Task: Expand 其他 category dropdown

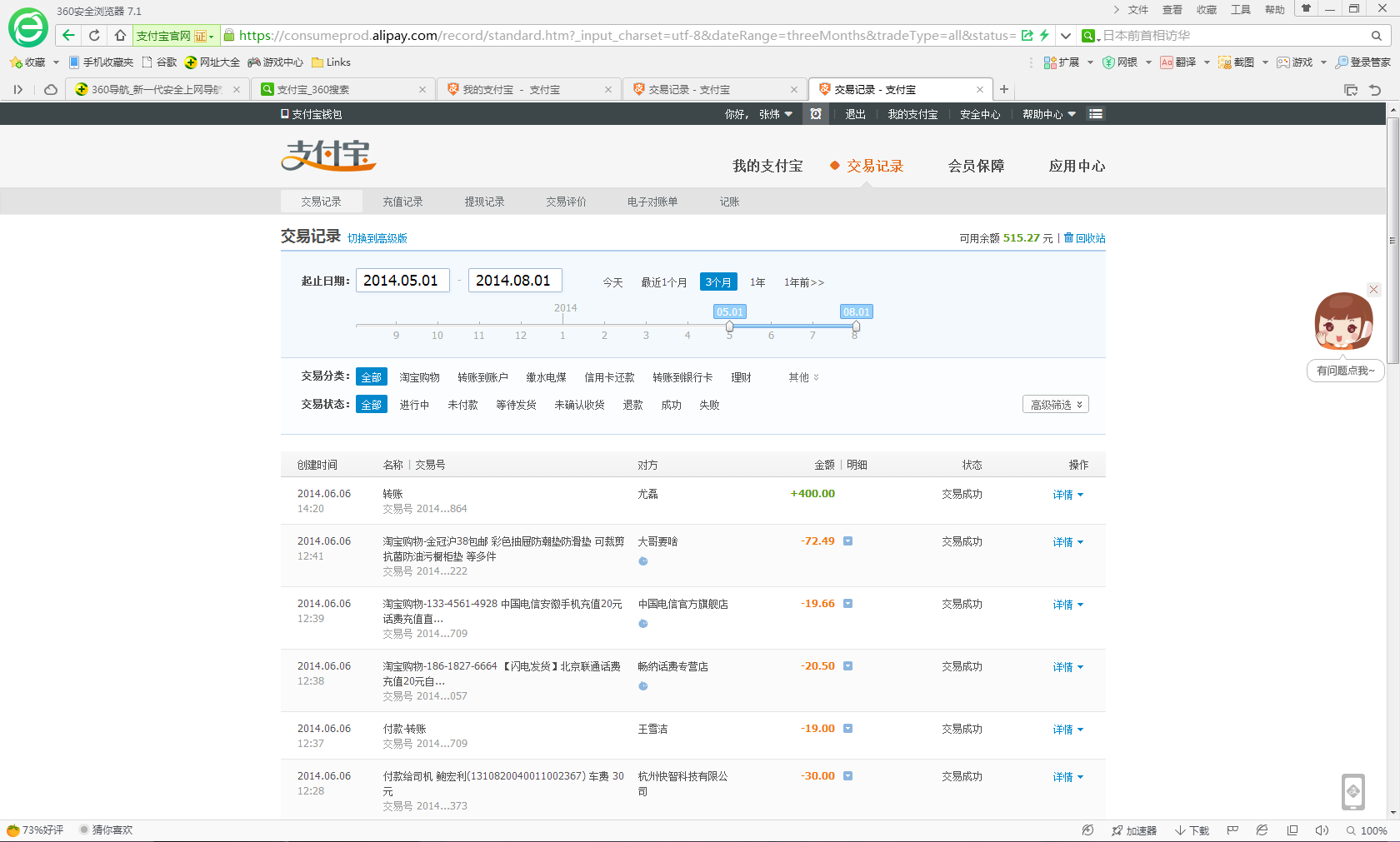Action: 803,377
